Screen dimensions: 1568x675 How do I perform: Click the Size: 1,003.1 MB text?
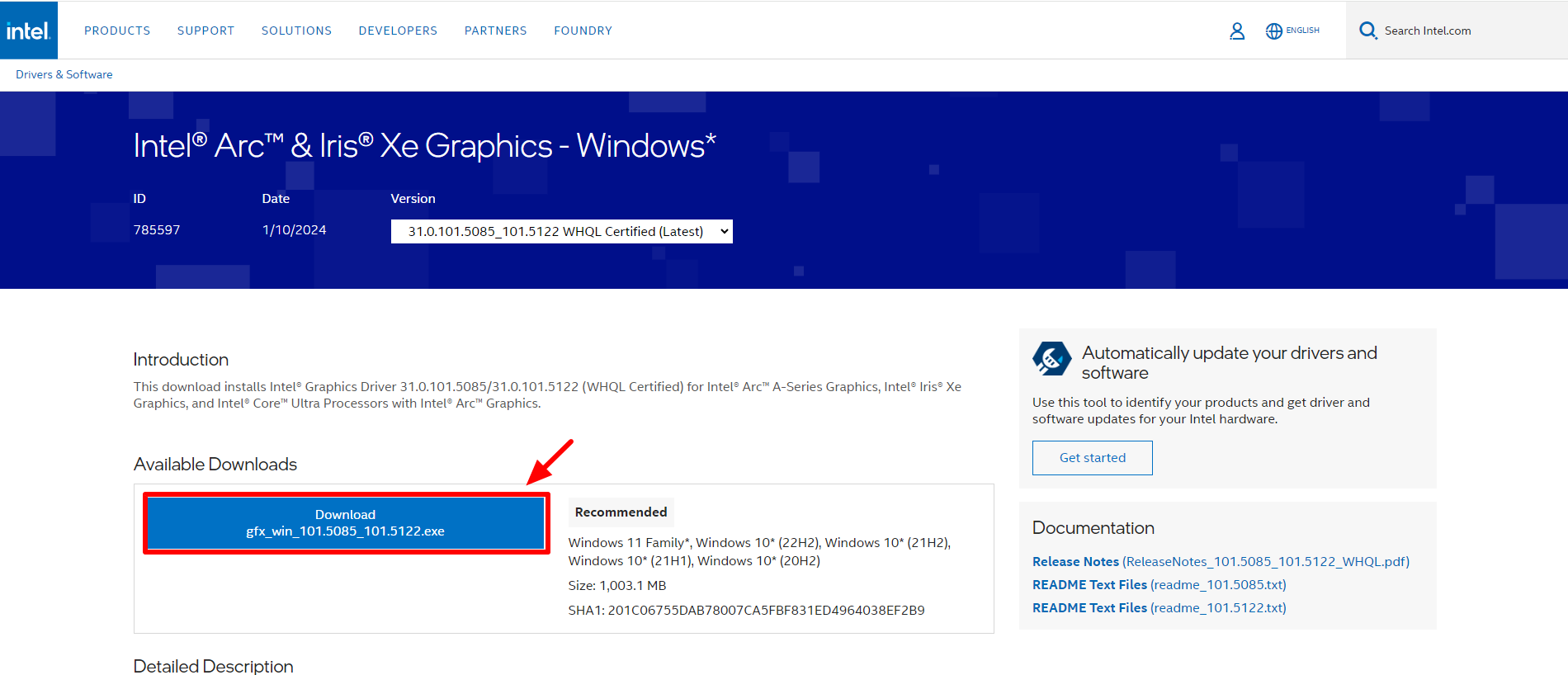[617, 586]
